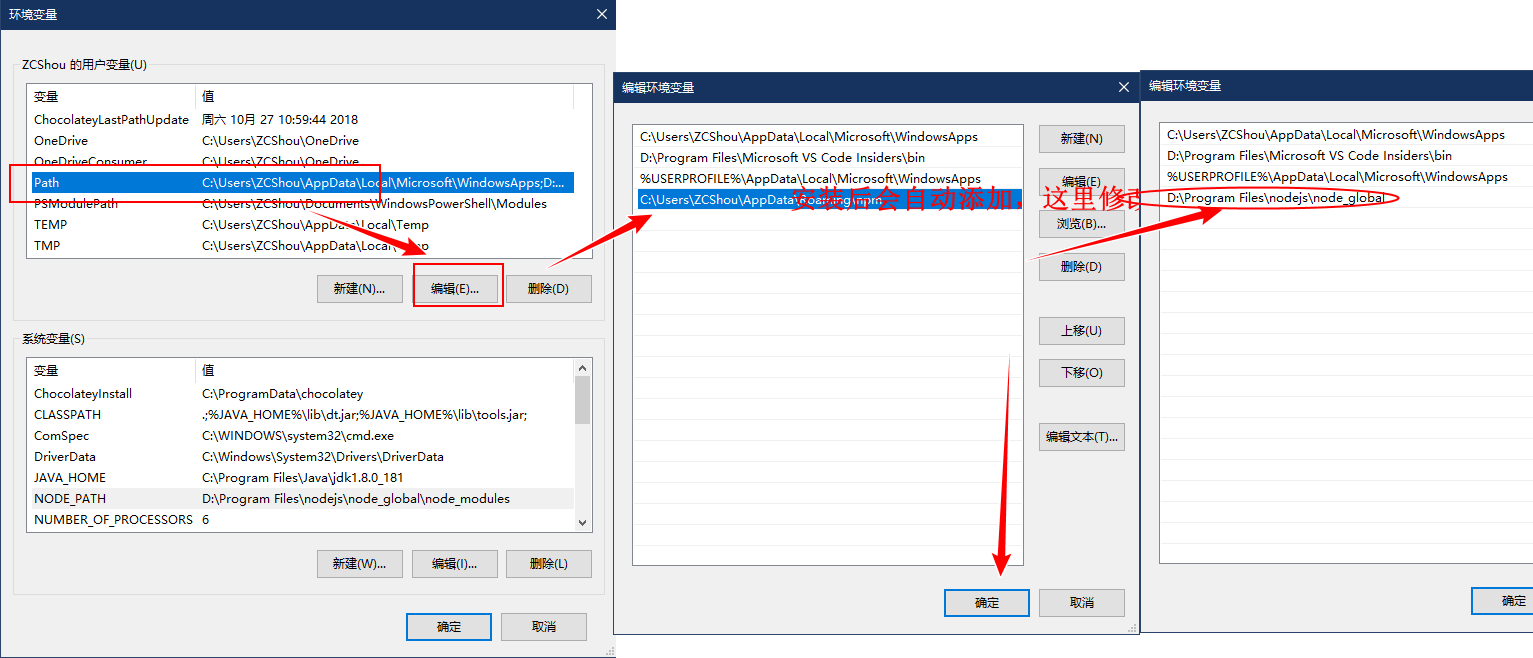Viewport: 1533px width, 658px height.
Task: Click 浏览(B)... in middle edit dialog
Action: pos(1081,224)
